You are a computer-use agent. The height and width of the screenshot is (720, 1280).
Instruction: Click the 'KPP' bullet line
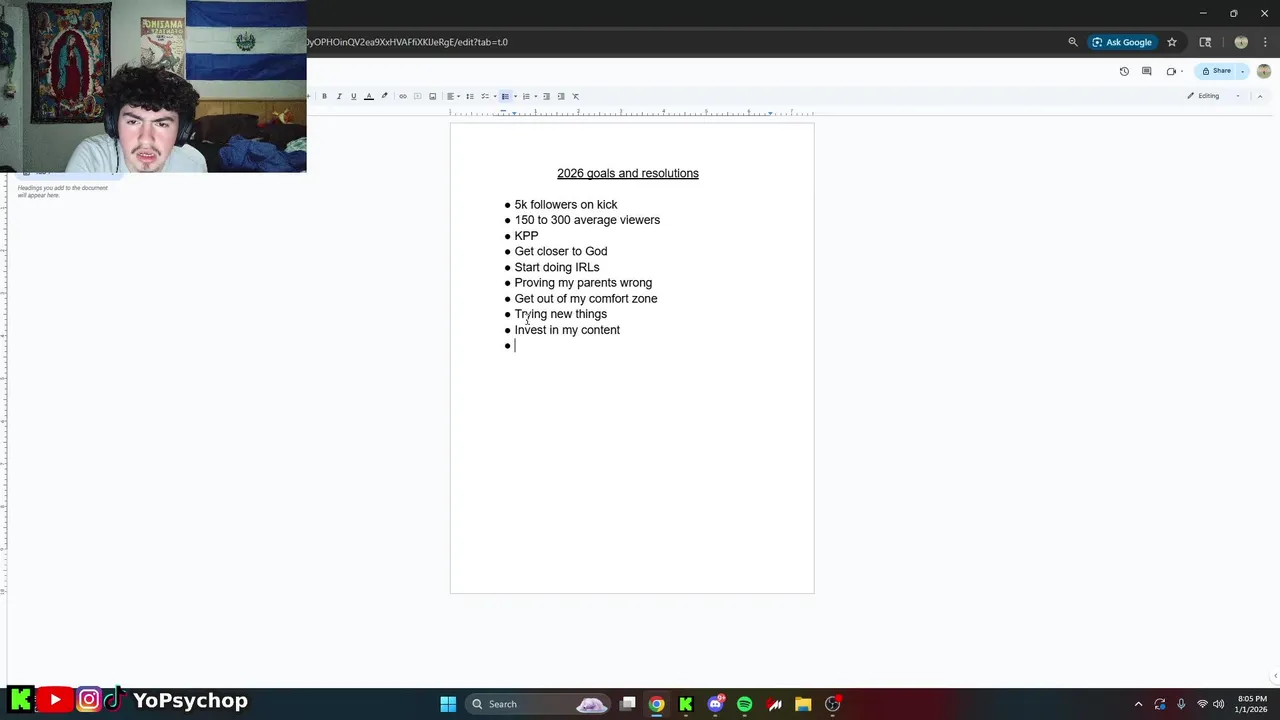pos(526,236)
